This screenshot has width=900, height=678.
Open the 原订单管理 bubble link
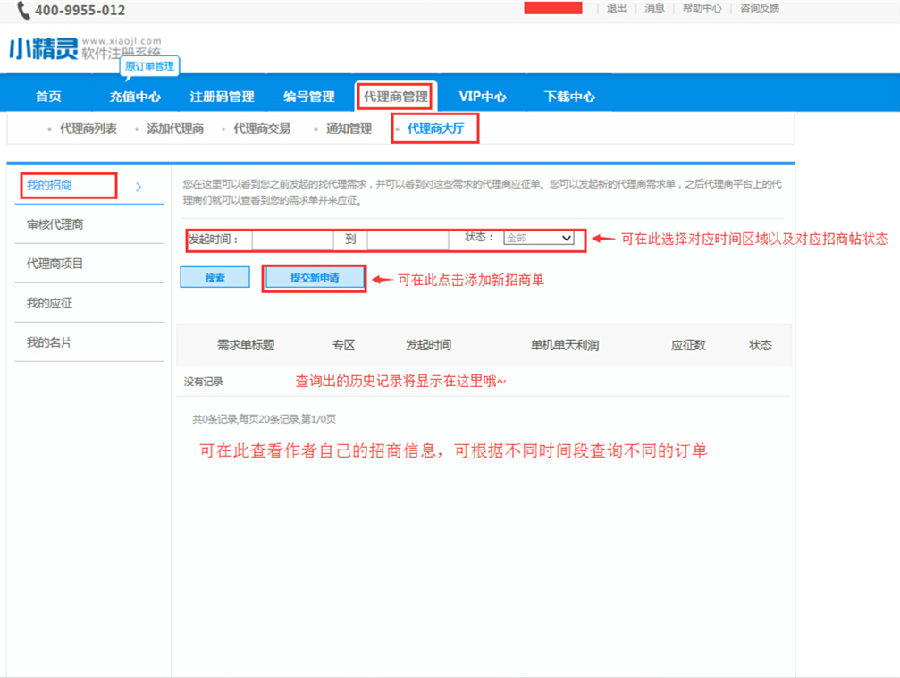pyautogui.click(x=150, y=67)
